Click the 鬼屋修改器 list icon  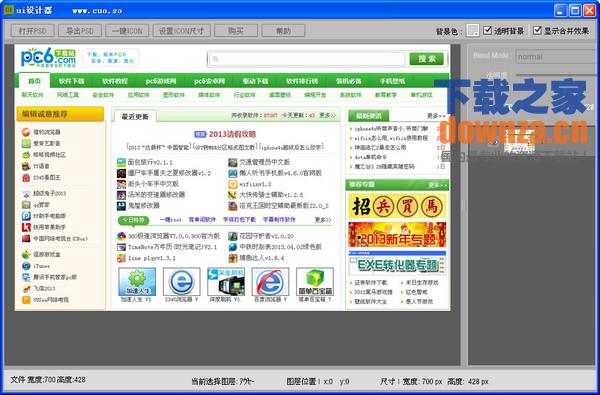click(121, 206)
